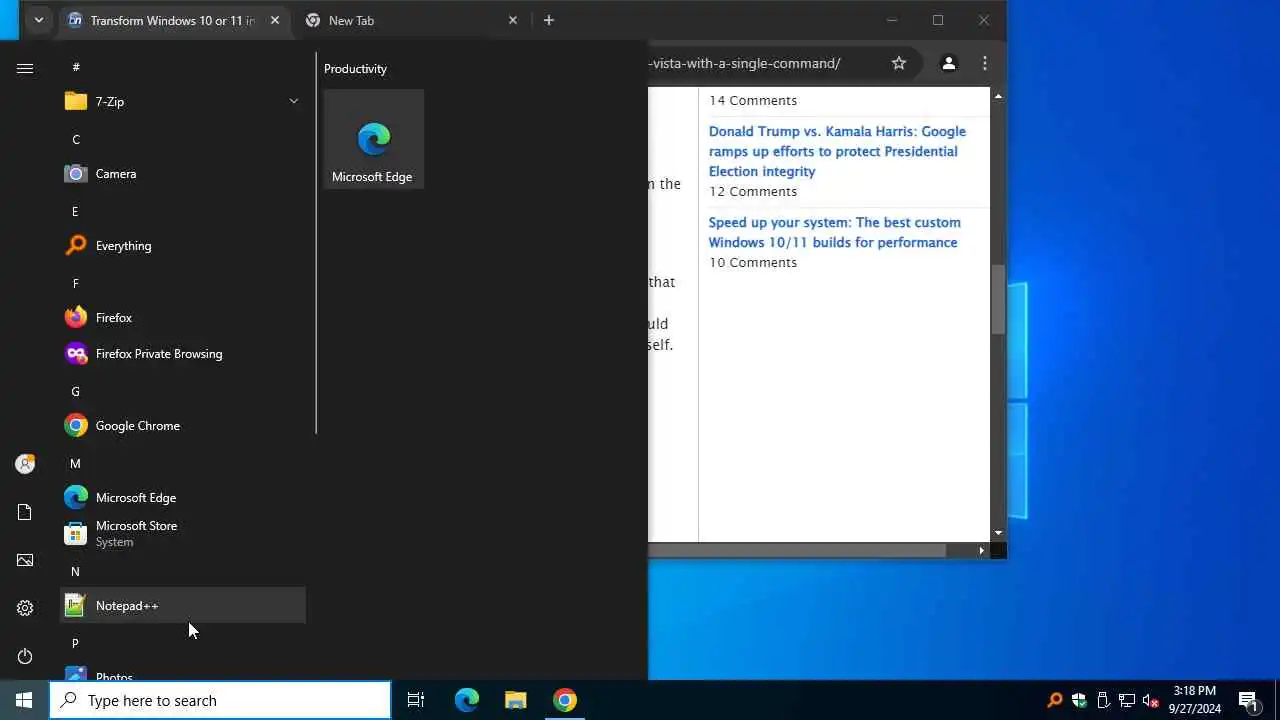Open the clock showing 3:18 PM
Image resolution: width=1280 pixels, height=720 pixels.
(1195, 700)
